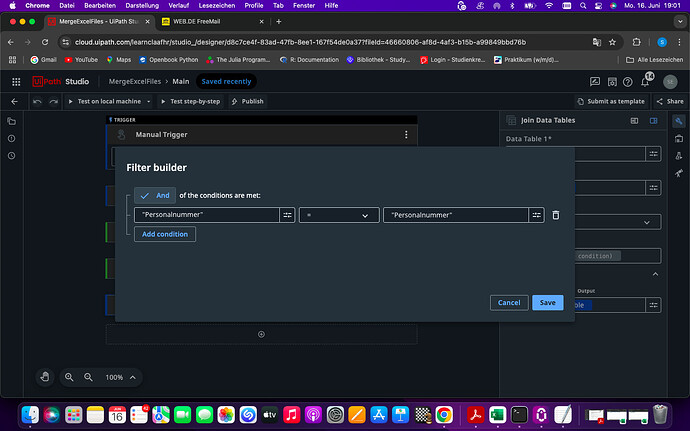This screenshot has width=690, height=431.
Task: Open the Verlauf menu
Action: coord(178,6)
